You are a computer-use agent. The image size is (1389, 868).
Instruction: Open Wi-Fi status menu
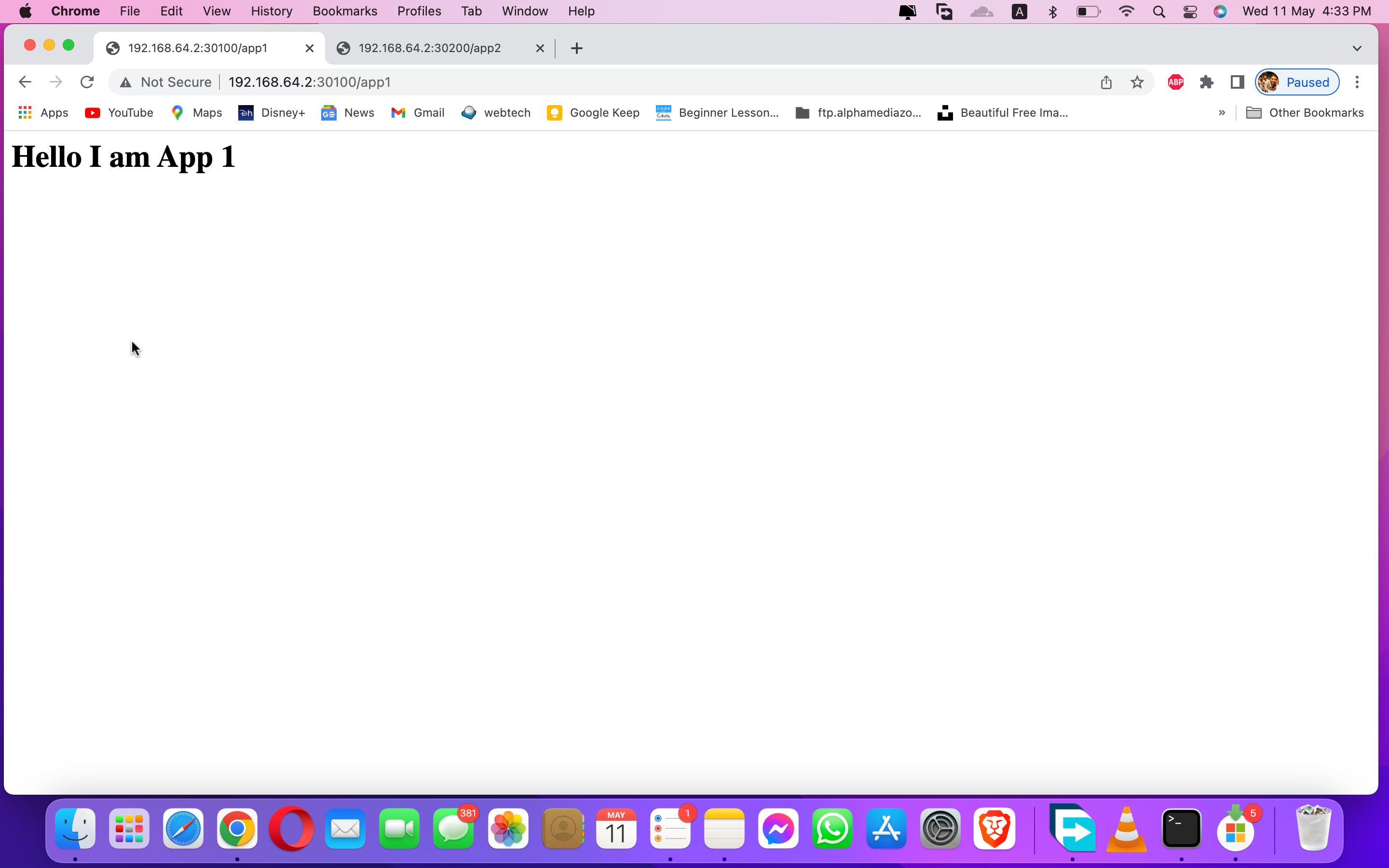tap(1126, 12)
